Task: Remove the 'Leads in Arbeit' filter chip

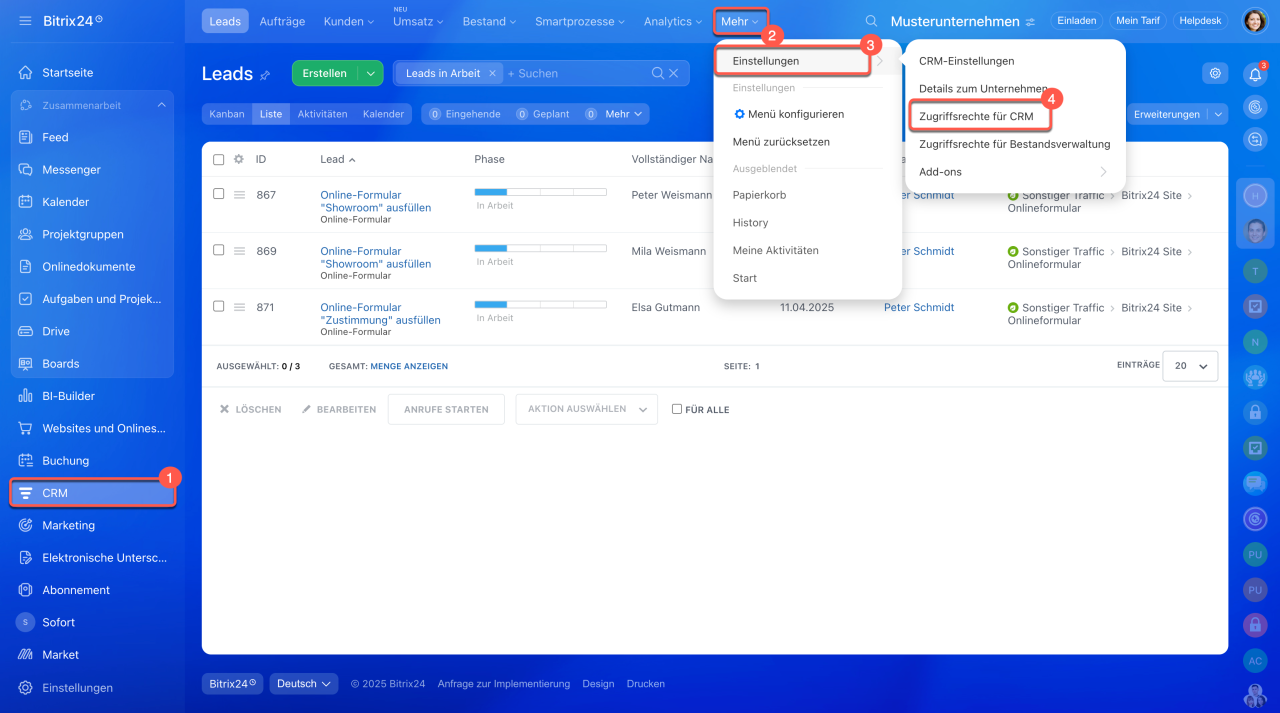Action: 492,73
